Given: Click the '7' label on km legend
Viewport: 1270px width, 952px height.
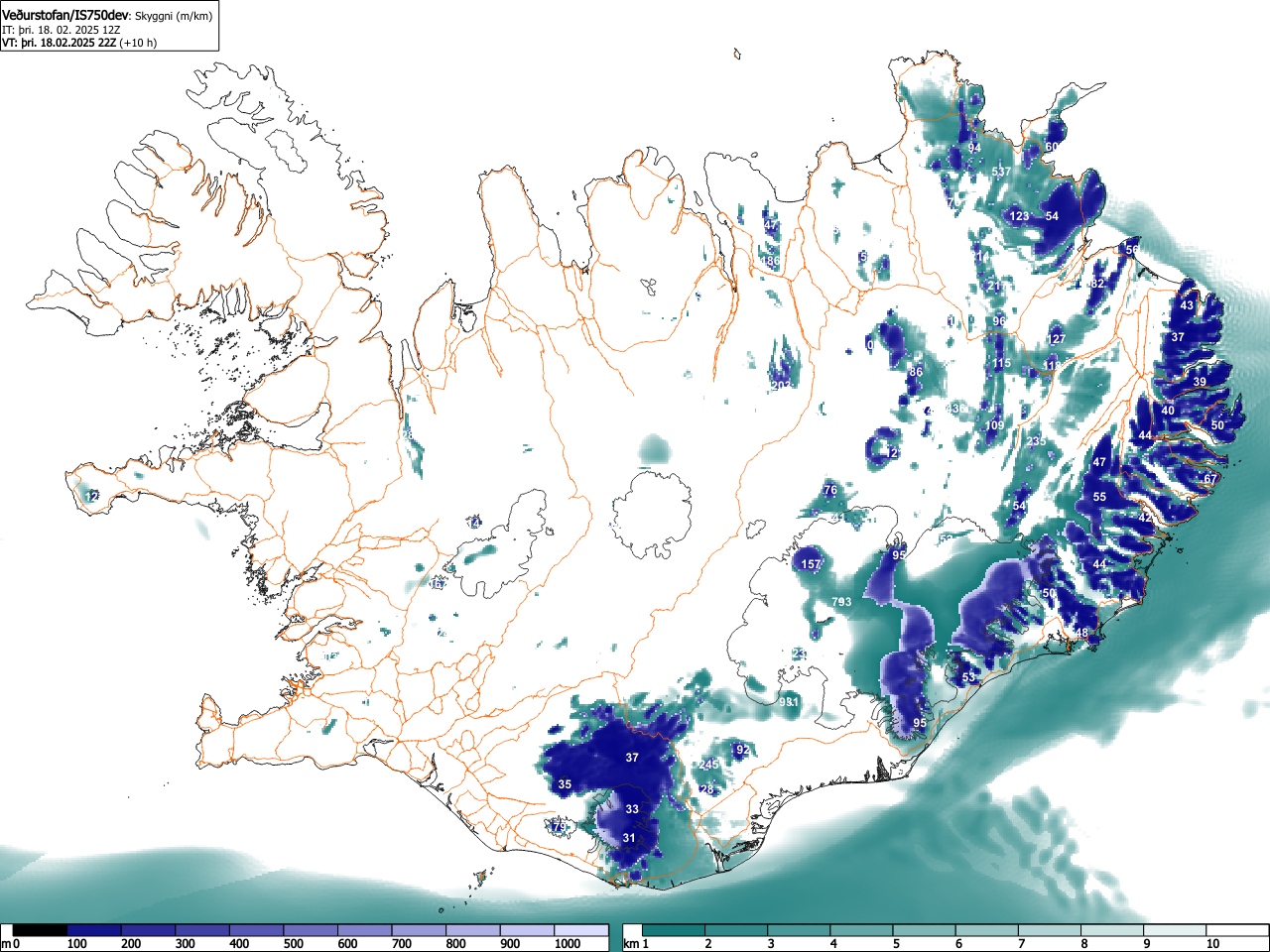Looking at the screenshot, I should (1021, 944).
